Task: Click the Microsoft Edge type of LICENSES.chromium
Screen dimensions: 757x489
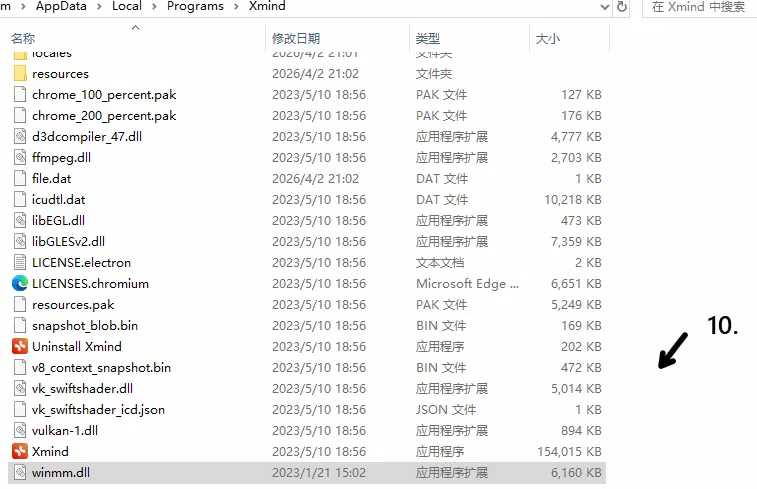Action: (467, 284)
